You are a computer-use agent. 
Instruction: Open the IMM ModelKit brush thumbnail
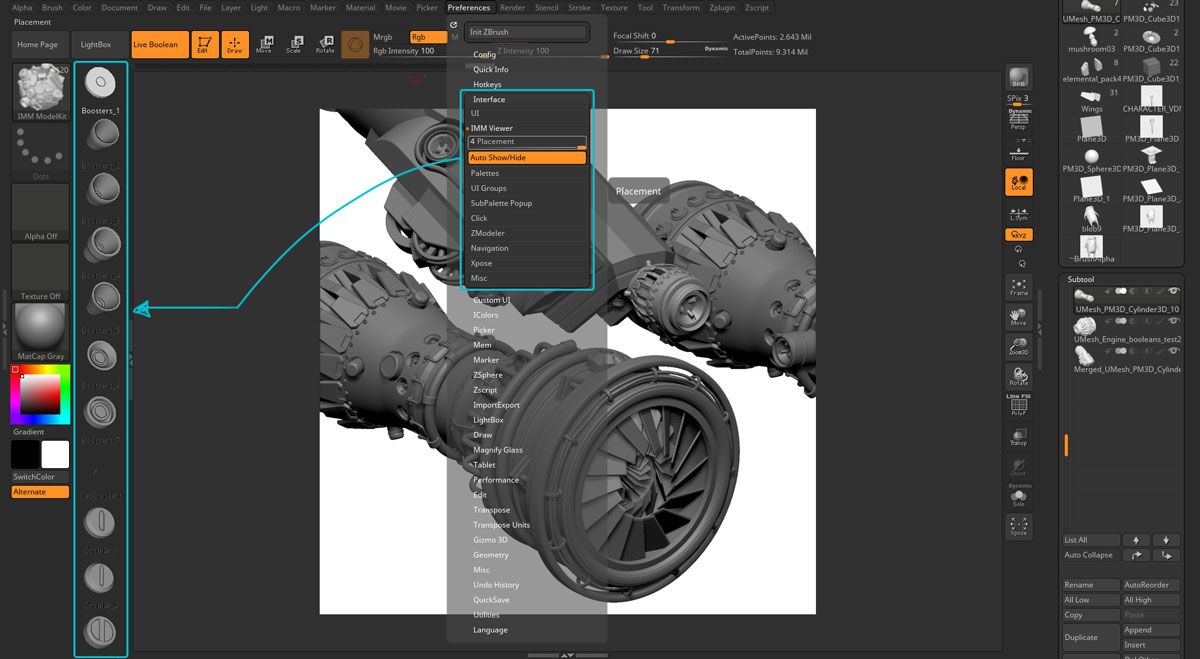coord(41,92)
